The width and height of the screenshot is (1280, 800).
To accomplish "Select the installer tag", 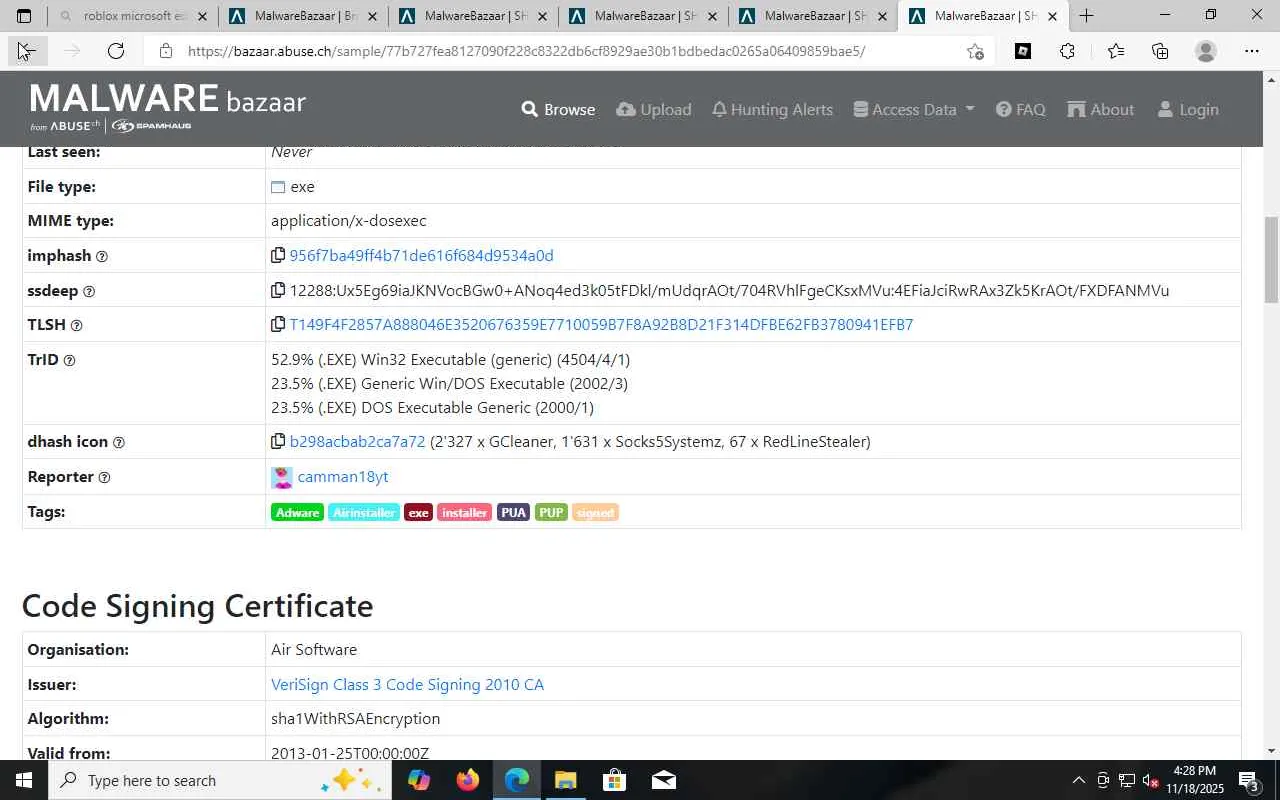I will point(464,513).
